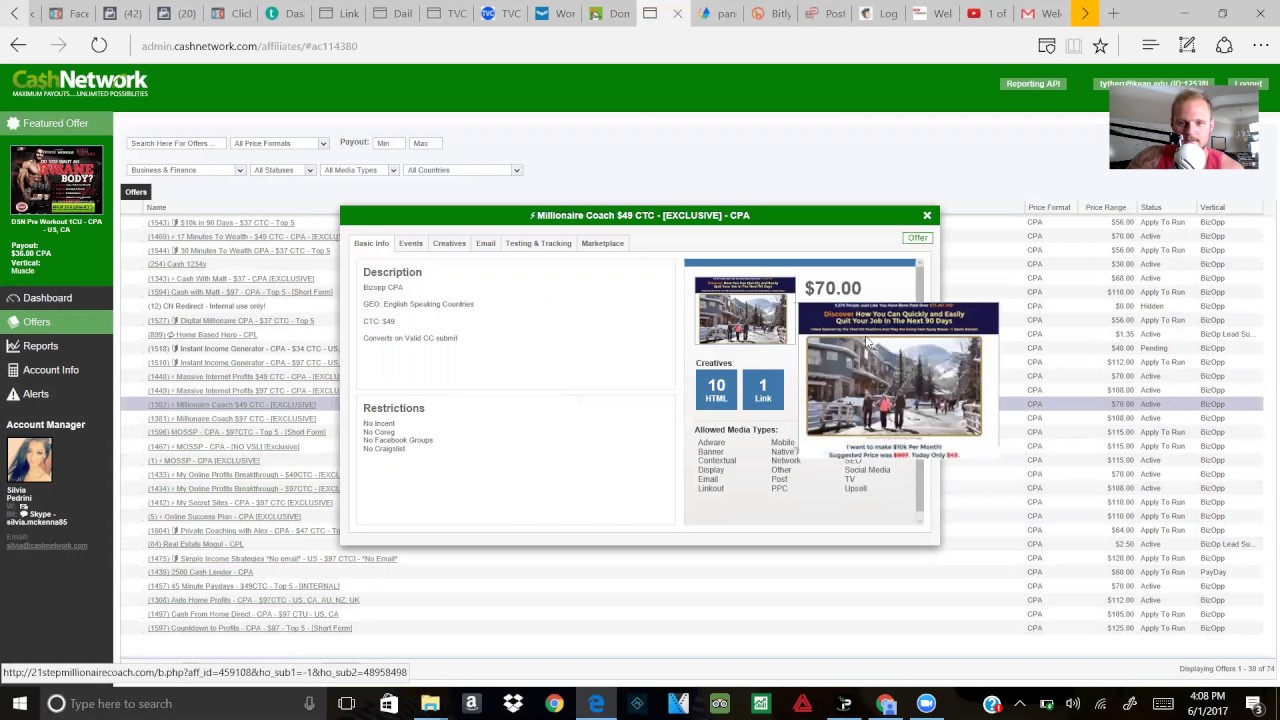Sort the list by Vertical column
This screenshot has width=1280, height=720.
pos(1212,207)
